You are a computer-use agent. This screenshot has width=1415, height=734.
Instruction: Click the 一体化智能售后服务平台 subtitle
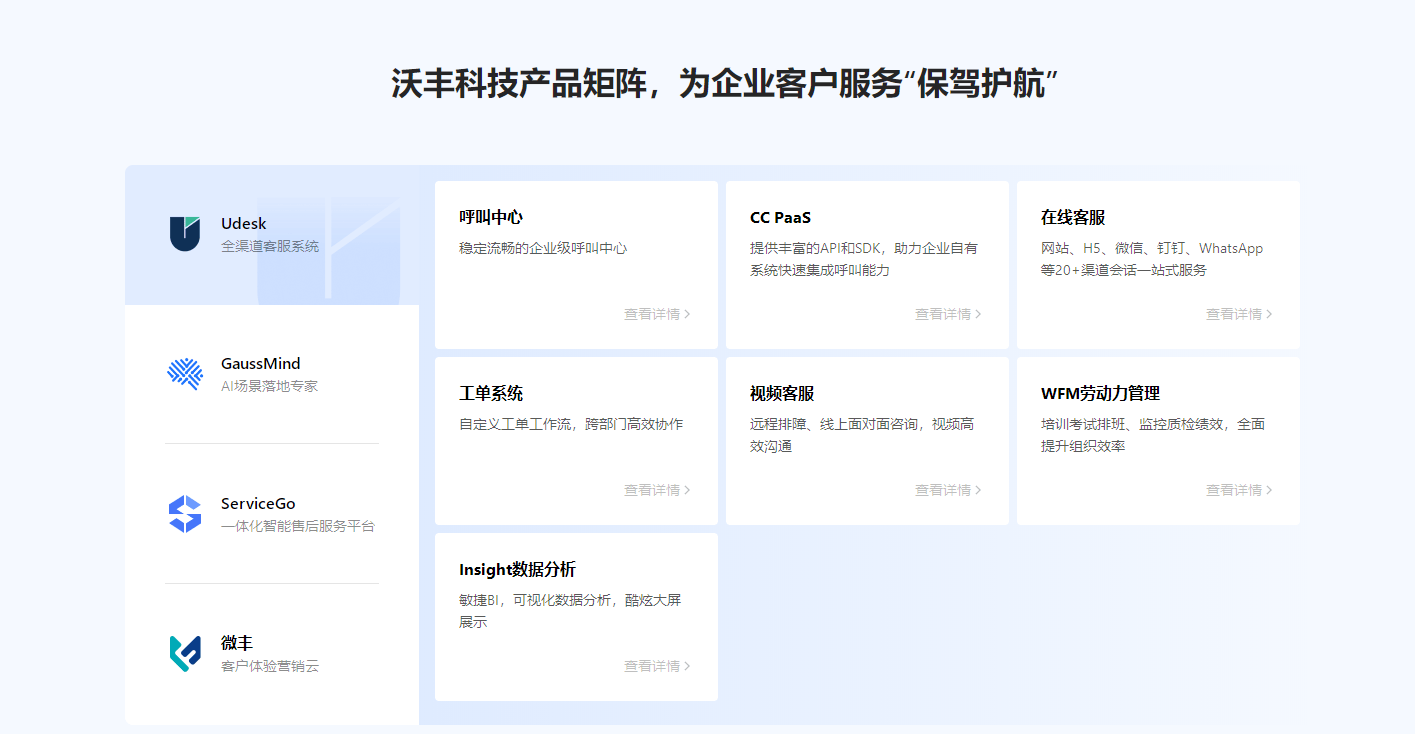[298, 526]
